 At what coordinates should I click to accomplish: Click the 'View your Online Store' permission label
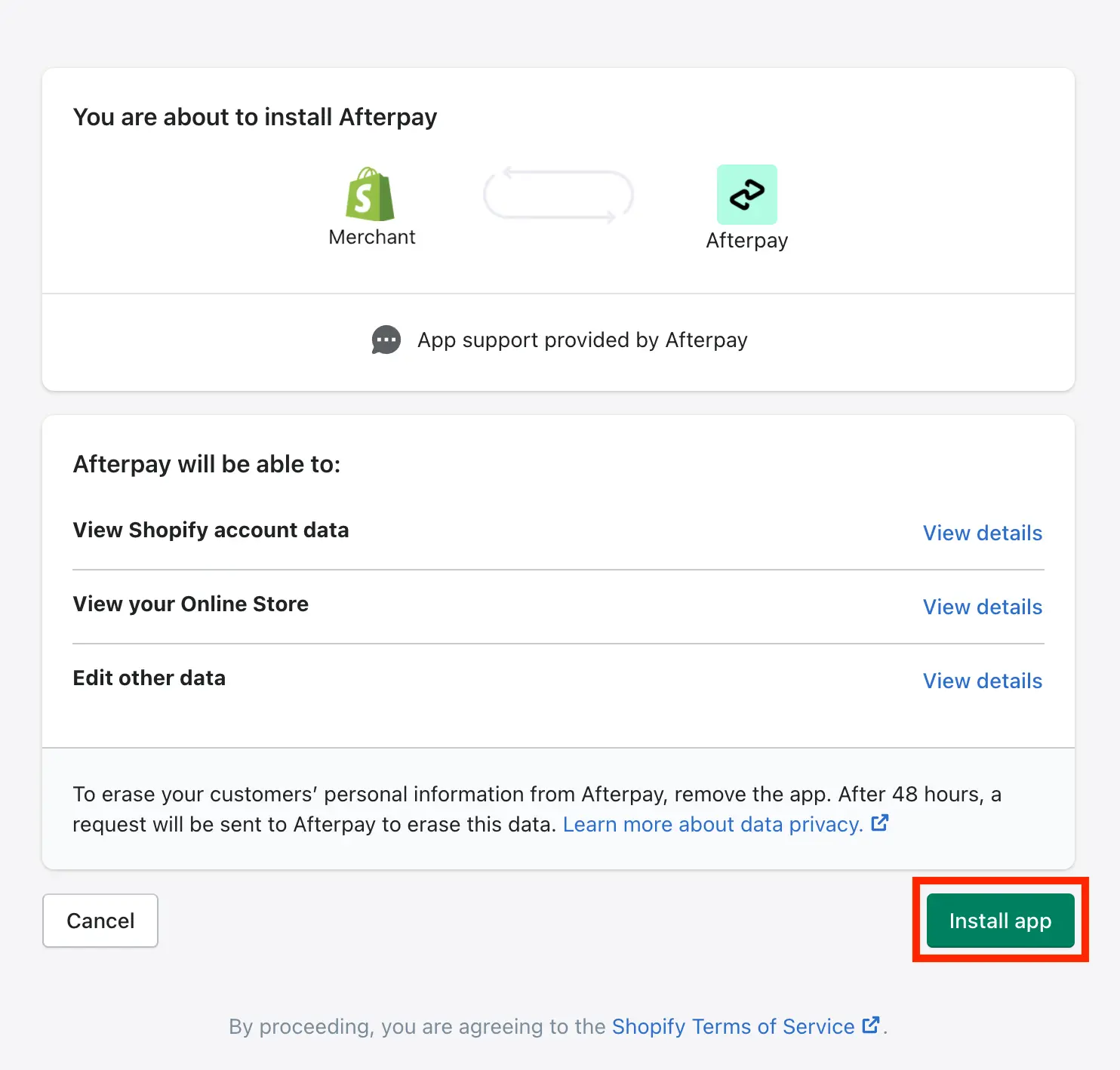[191, 604]
